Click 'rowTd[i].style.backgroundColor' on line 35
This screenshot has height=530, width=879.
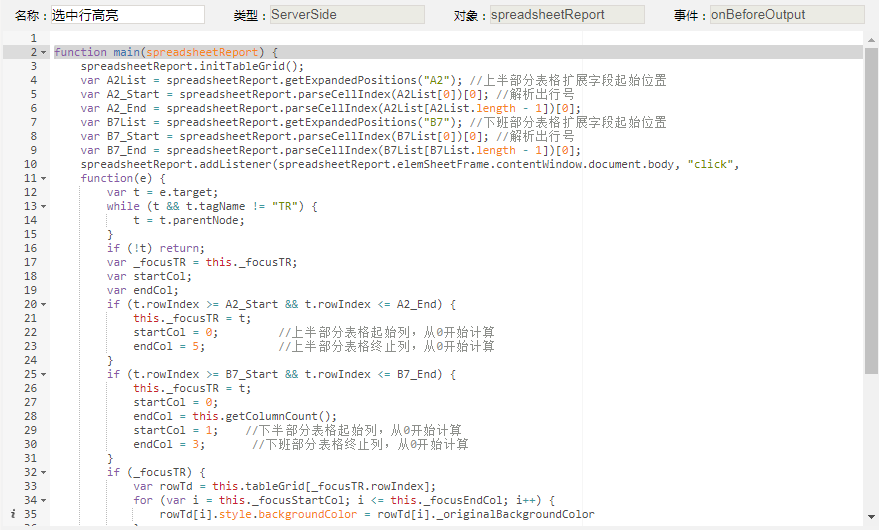click(x=258, y=514)
